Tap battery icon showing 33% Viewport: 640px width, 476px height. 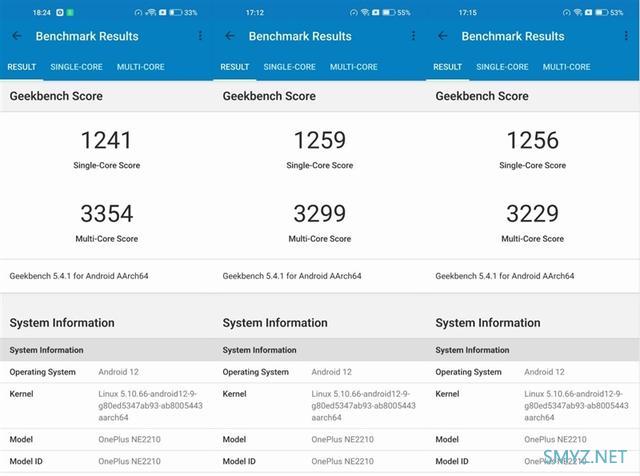click(x=176, y=13)
